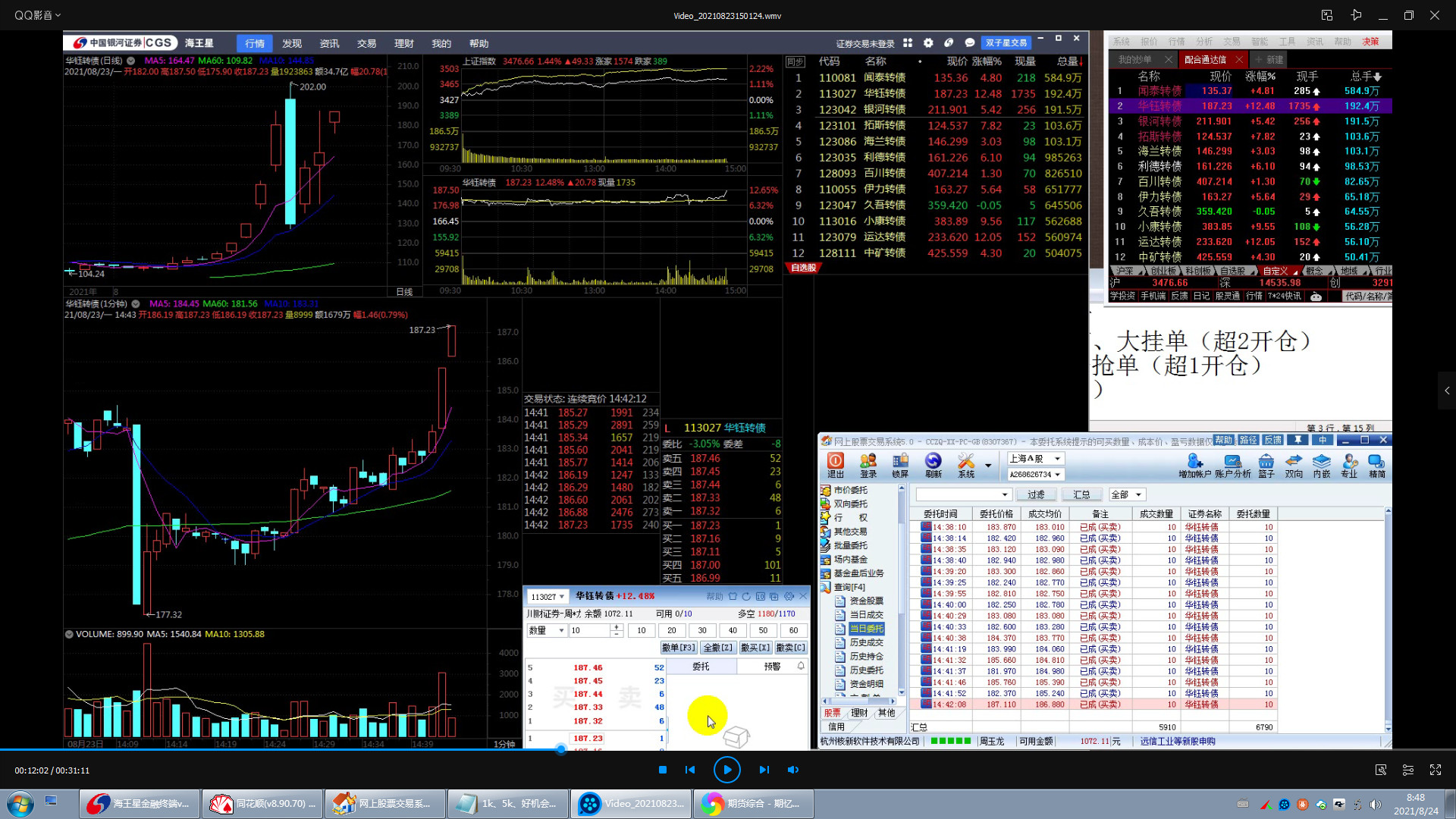Click the 双向 two-way icon

tap(1294, 466)
